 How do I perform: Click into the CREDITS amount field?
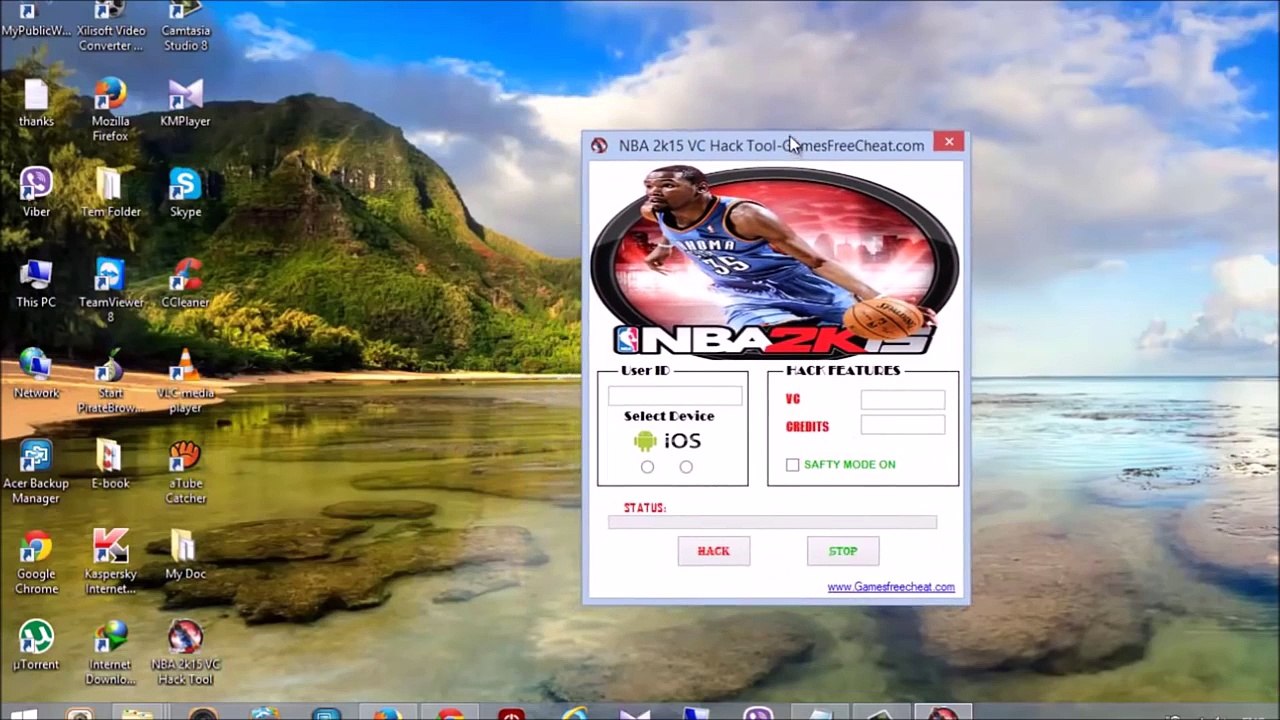(x=903, y=426)
